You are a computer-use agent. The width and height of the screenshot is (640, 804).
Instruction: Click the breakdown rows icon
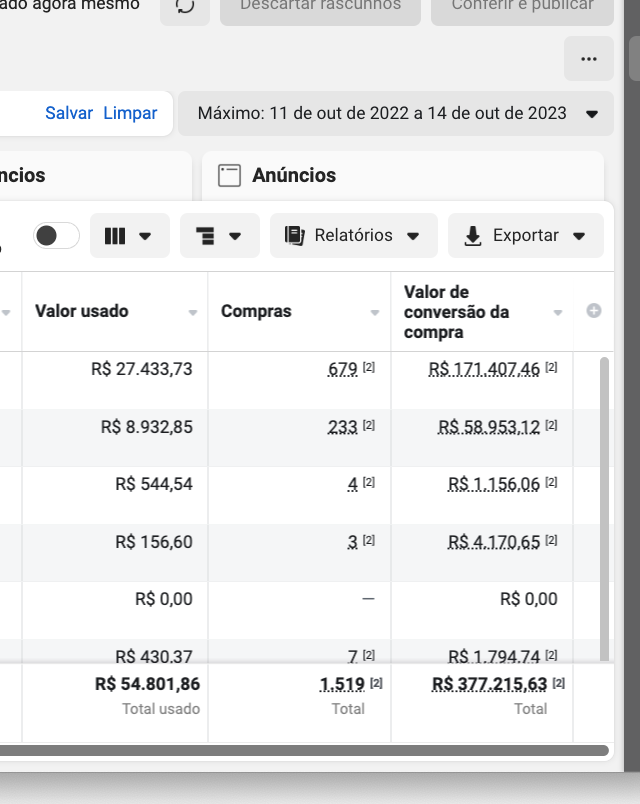pyautogui.click(x=205, y=236)
